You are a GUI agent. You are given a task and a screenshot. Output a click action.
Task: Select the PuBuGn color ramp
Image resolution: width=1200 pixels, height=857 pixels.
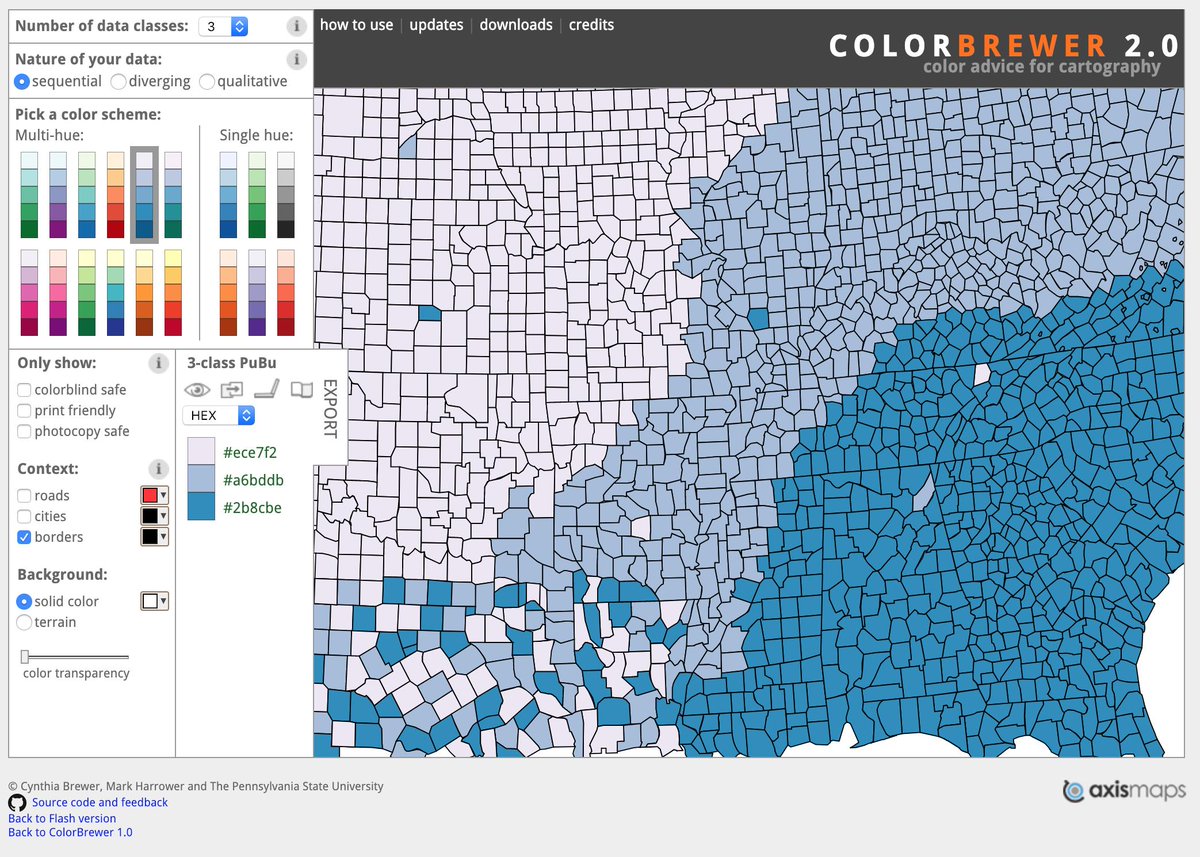pyautogui.click(x=174, y=194)
